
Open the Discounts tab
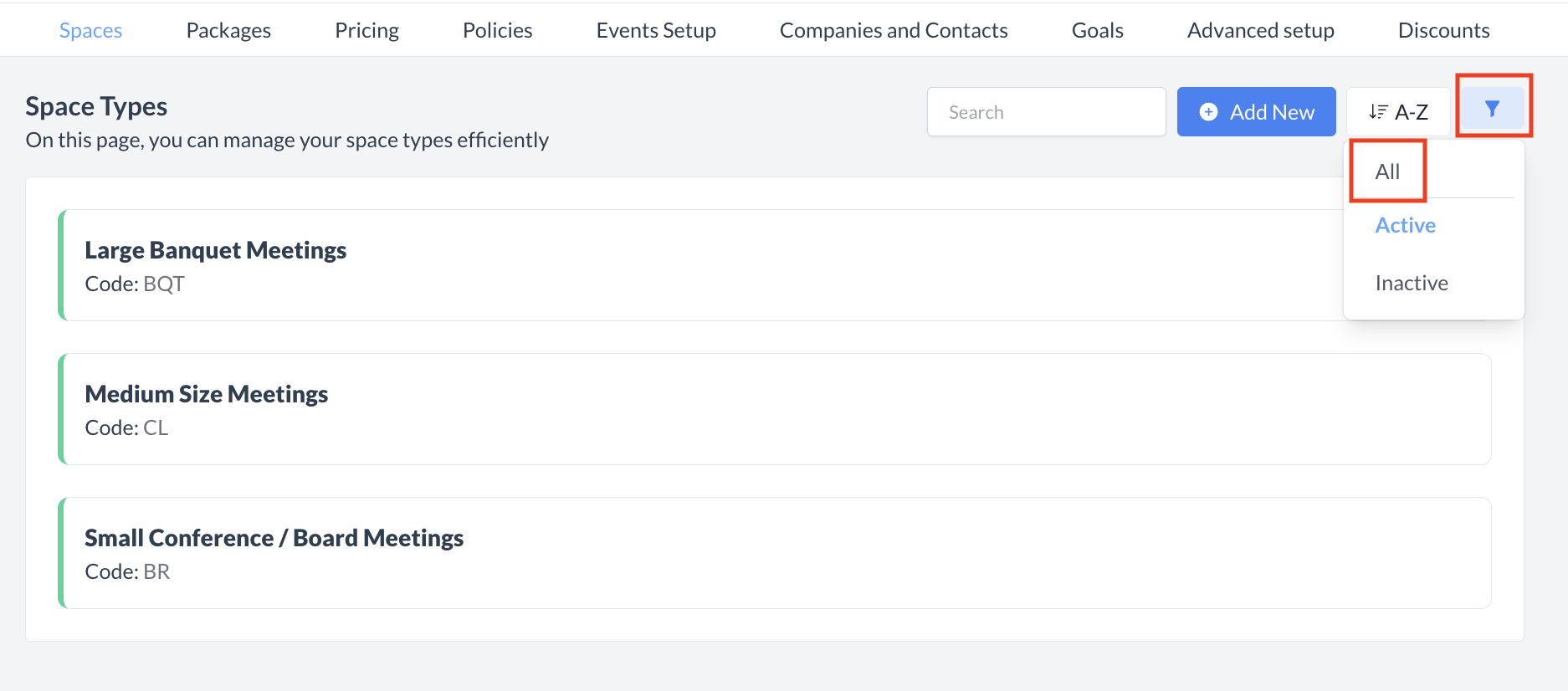point(1443,30)
